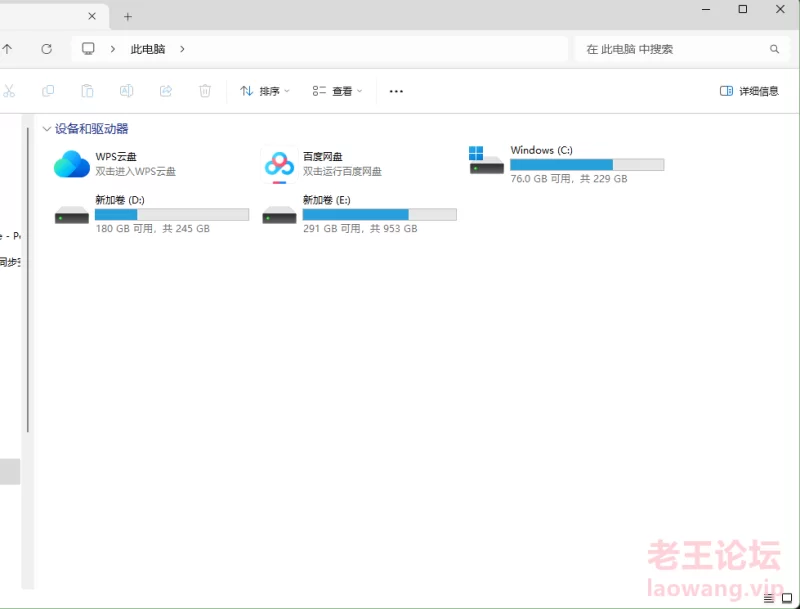
Task: Click the text 291 GB 可用, 共 953 GB
Action: click(360, 229)
